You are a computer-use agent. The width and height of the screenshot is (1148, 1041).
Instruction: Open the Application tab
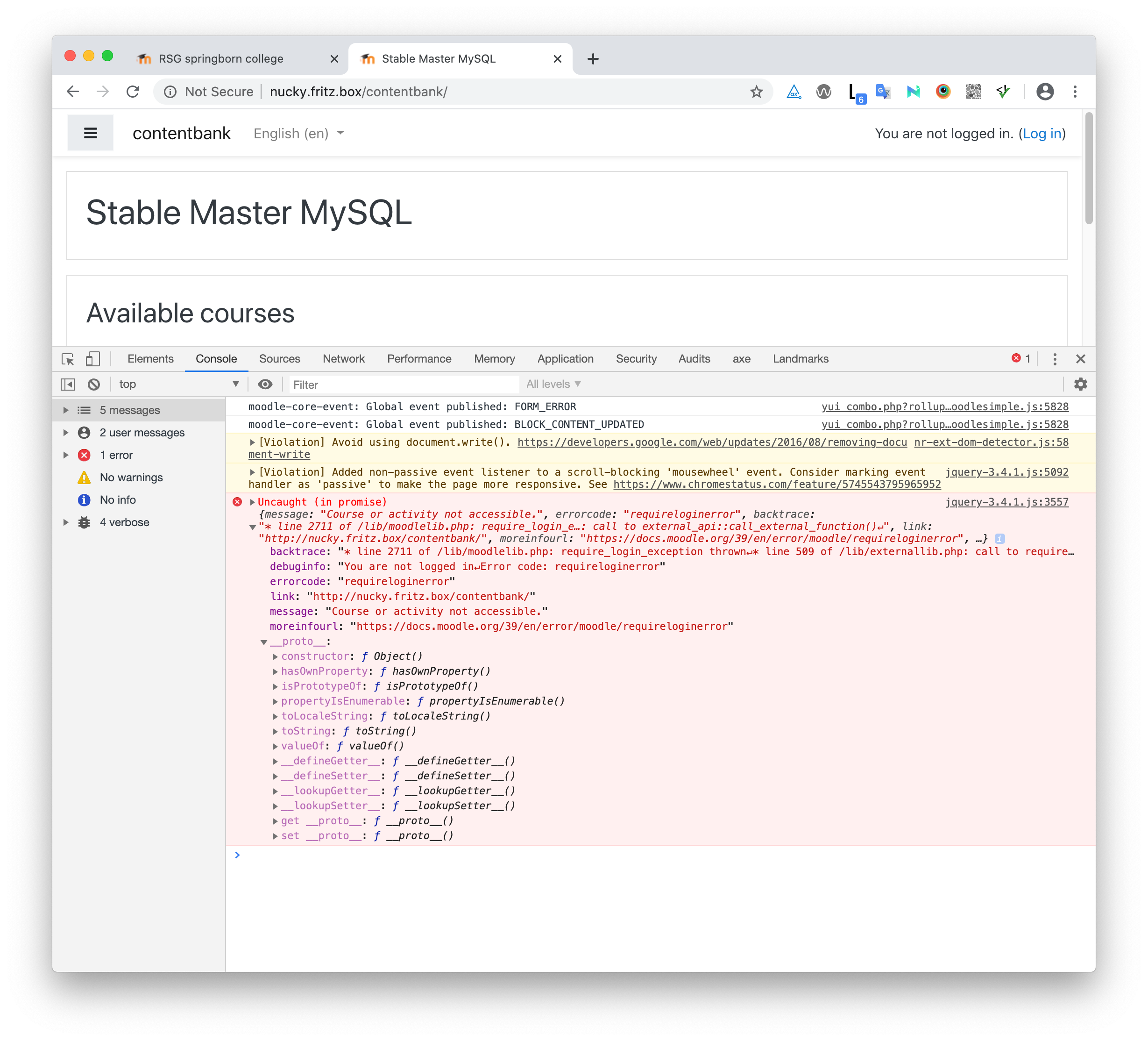pos(566,359)
